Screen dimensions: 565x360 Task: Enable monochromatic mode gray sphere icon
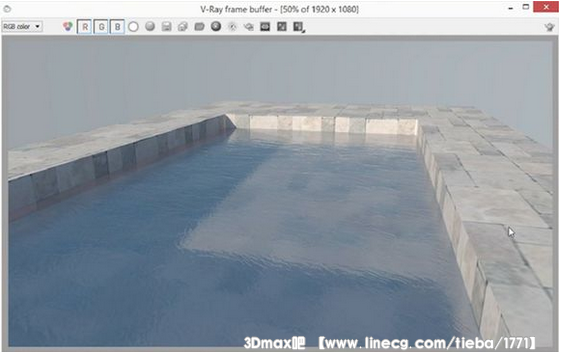tap(150, 26)
